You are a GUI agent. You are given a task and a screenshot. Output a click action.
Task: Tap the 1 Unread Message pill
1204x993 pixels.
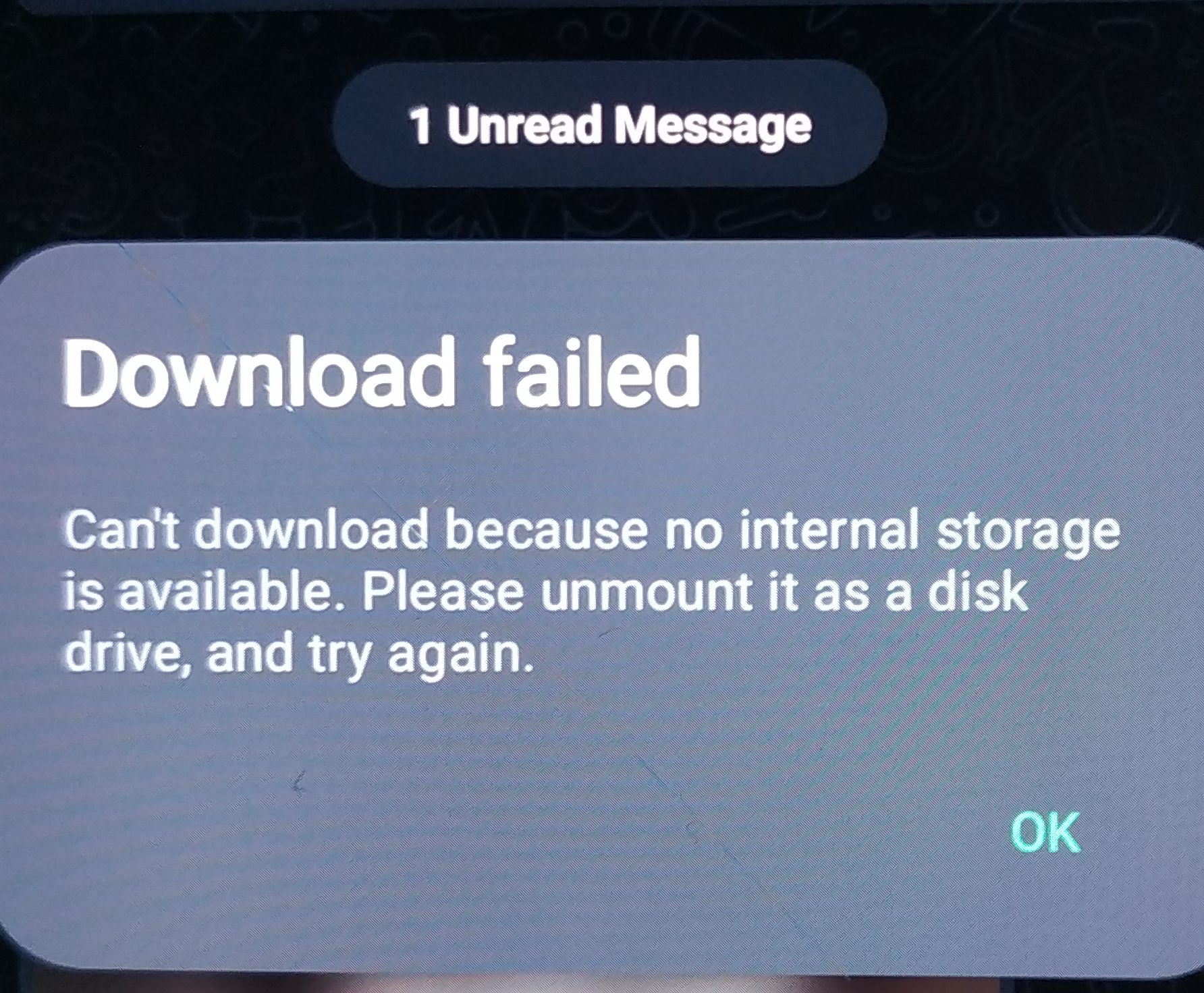coord(609,125)
